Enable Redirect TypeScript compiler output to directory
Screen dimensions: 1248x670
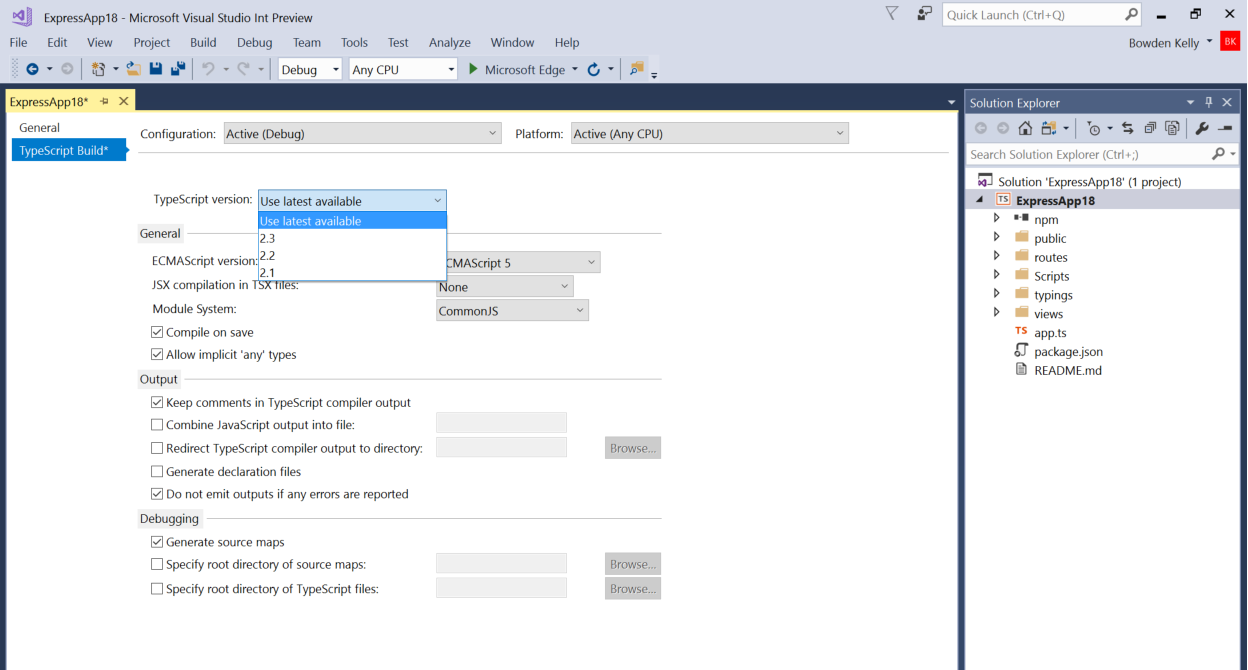[x=157, y=448]
